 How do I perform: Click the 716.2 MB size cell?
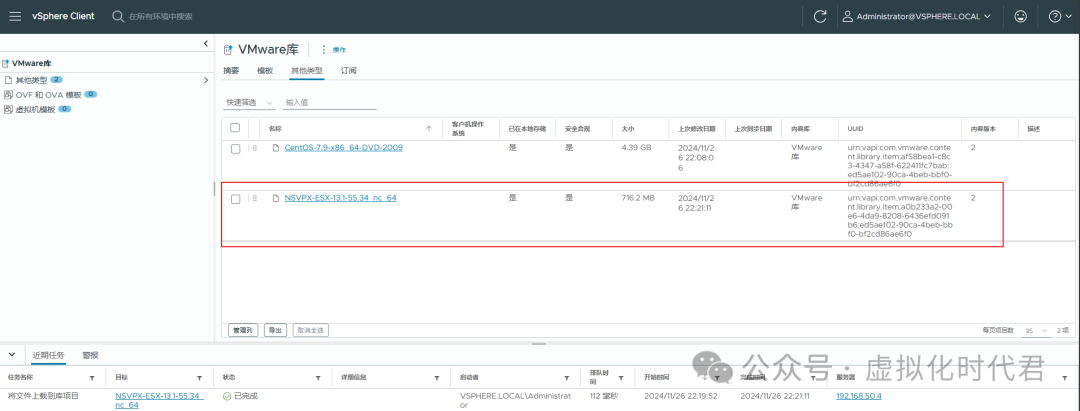[638, 198]
